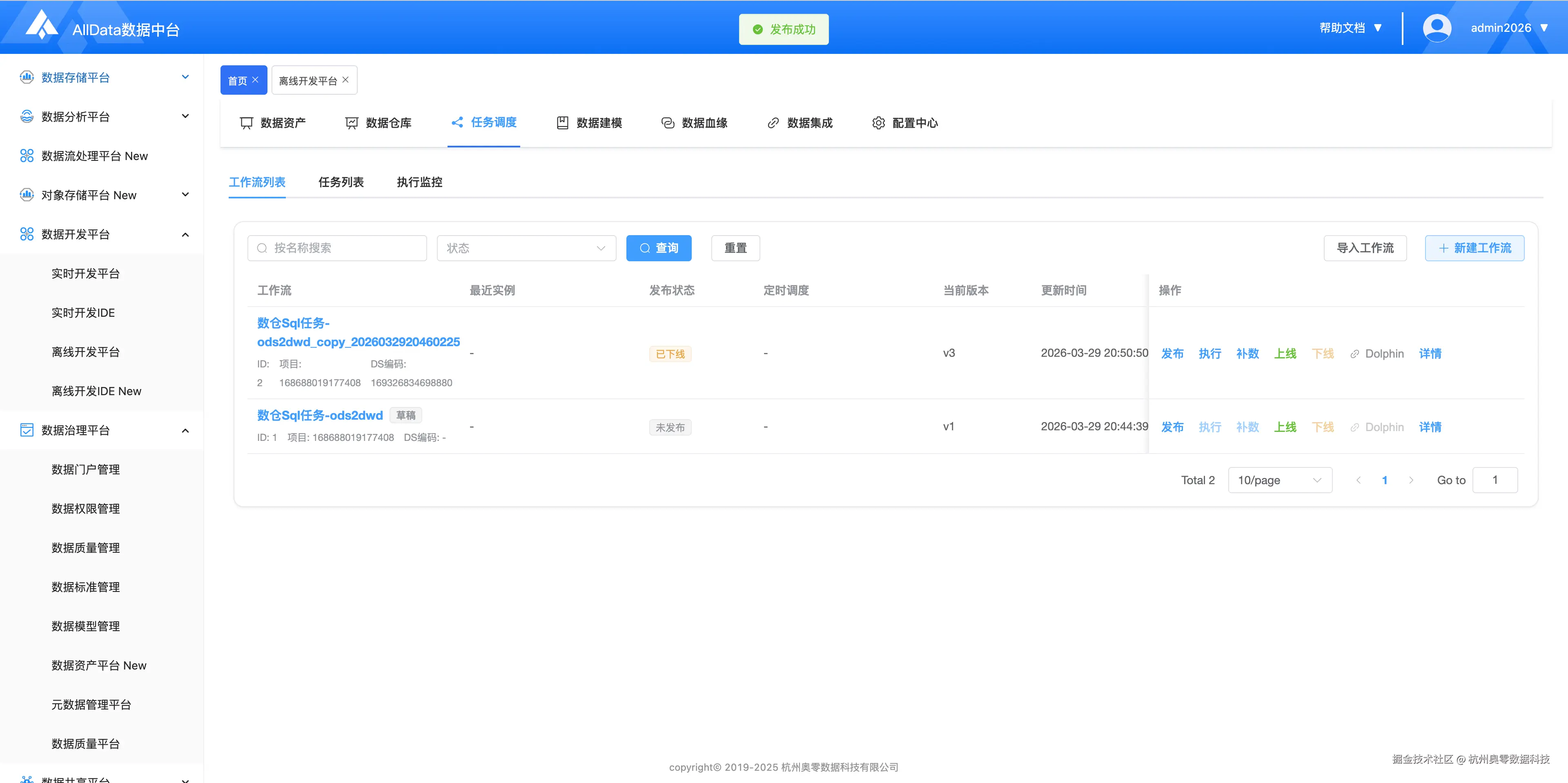The width and height of the screenshot is (1568, 783).
Task: Expand the 帮助文档 menu arrow
Action: [x=1378, y=28]
